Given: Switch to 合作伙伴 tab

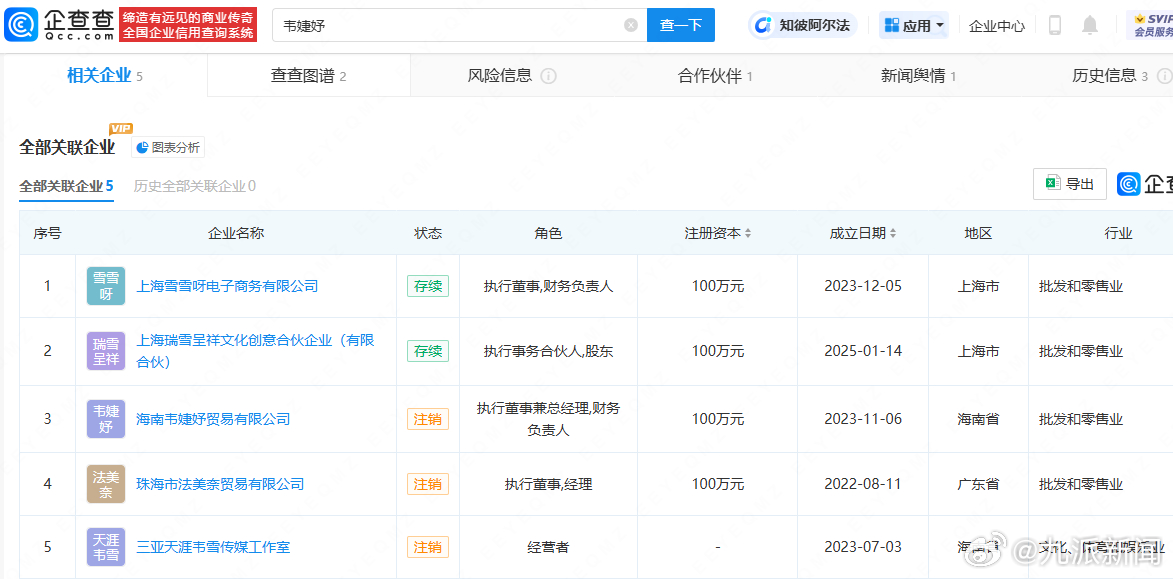Looking at the screenshot, I should click(714, 76).
